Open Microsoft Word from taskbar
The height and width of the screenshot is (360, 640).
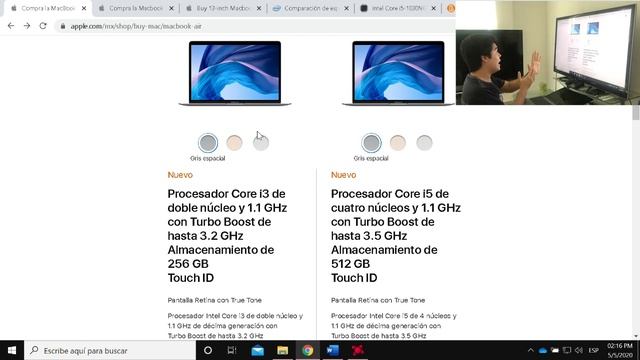click(x=333, y=350)
